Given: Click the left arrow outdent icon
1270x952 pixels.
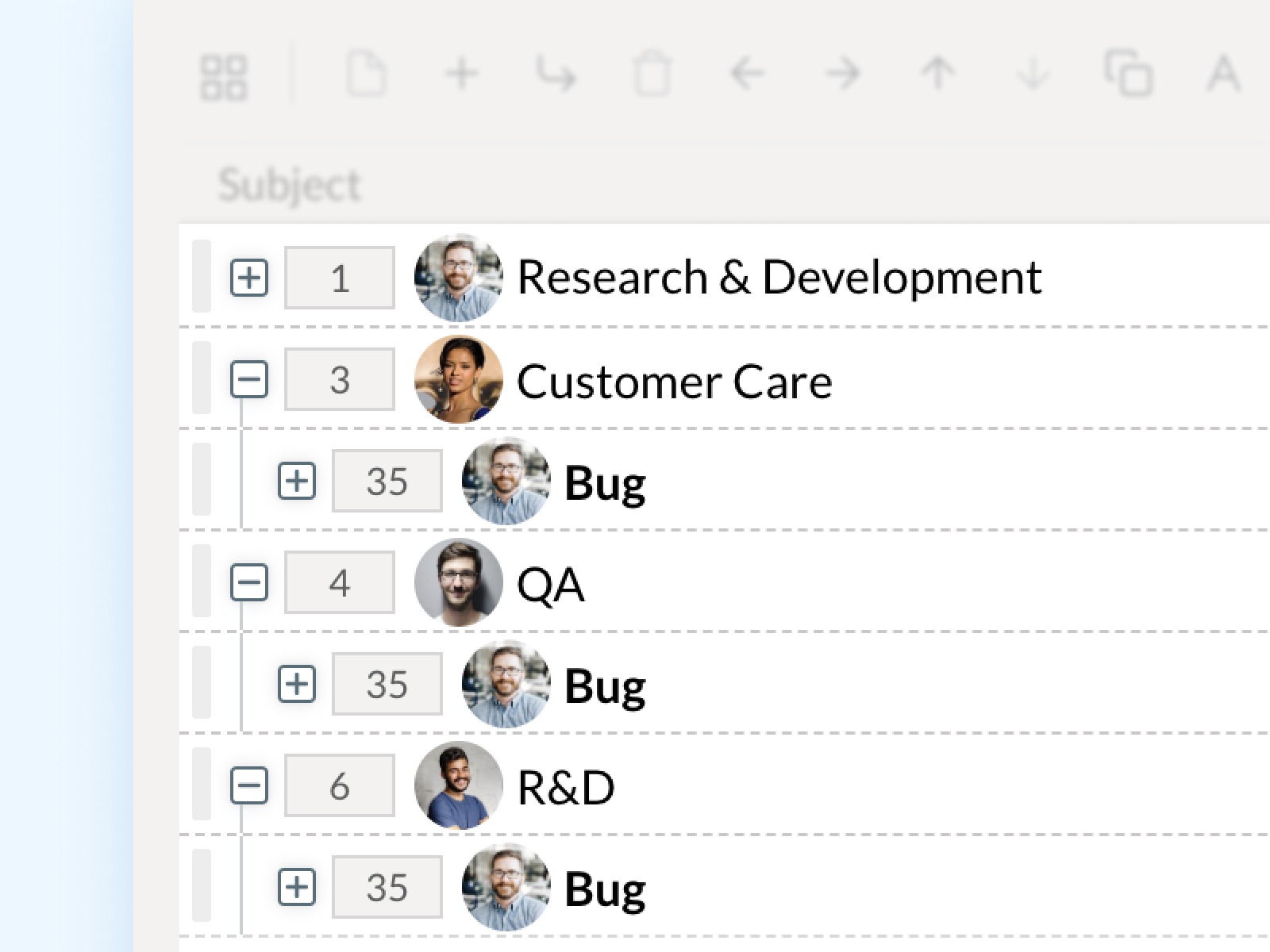Looking at the screenshot, I should (747, 75).
